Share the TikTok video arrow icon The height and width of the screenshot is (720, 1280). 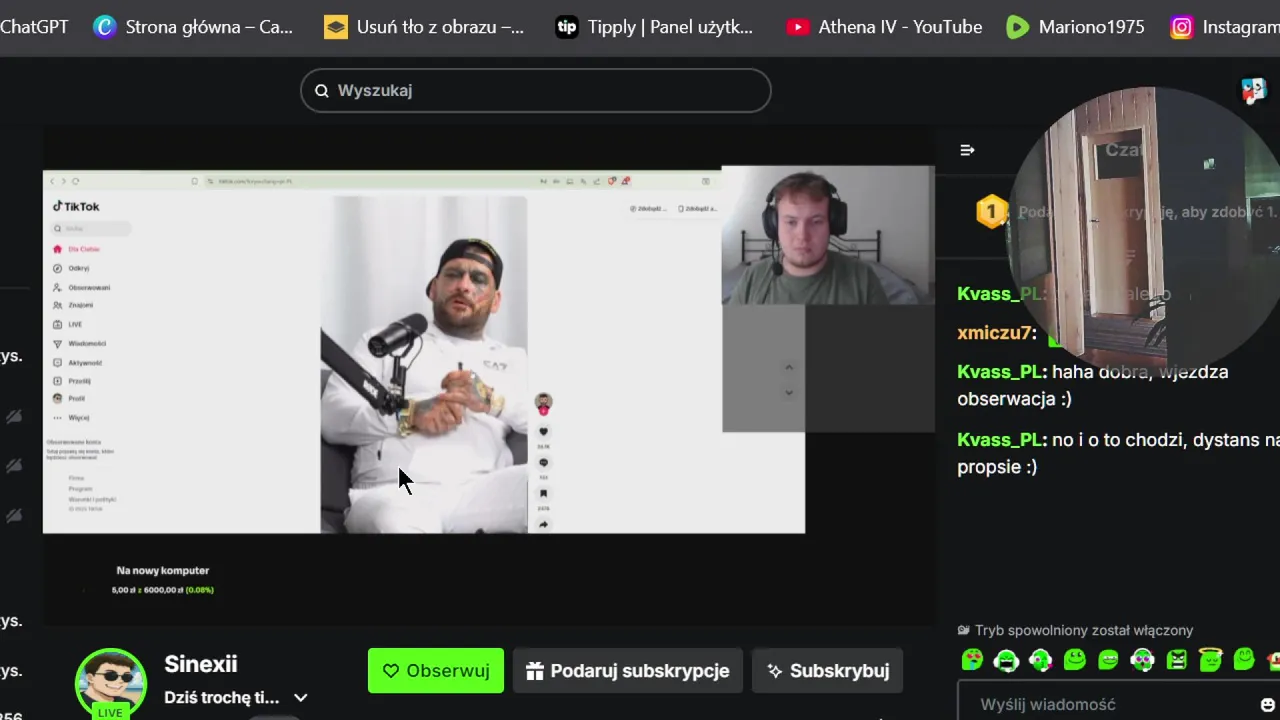tap(543, 524)
